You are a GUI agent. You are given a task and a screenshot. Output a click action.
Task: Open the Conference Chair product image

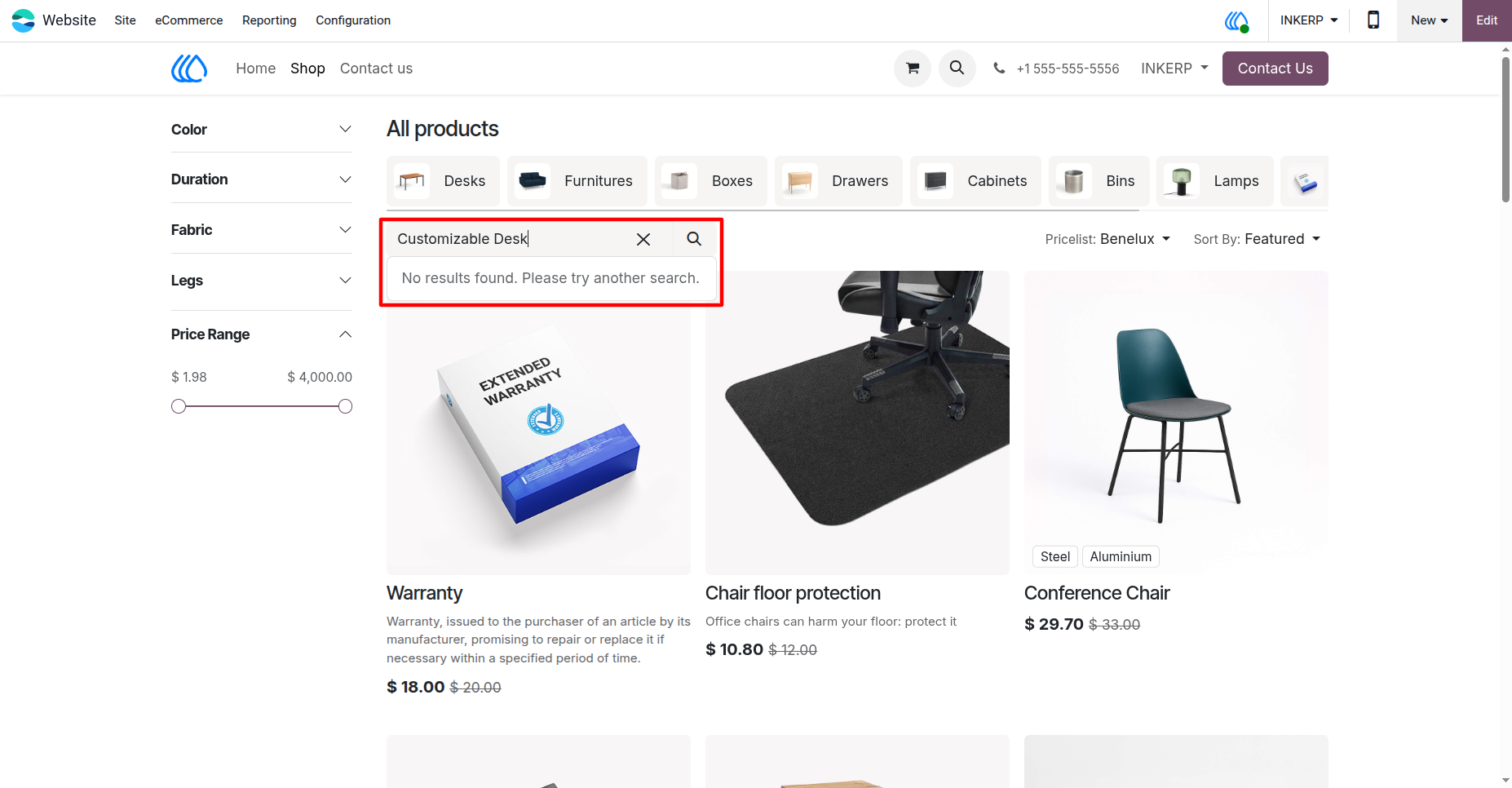point(1176,423)
